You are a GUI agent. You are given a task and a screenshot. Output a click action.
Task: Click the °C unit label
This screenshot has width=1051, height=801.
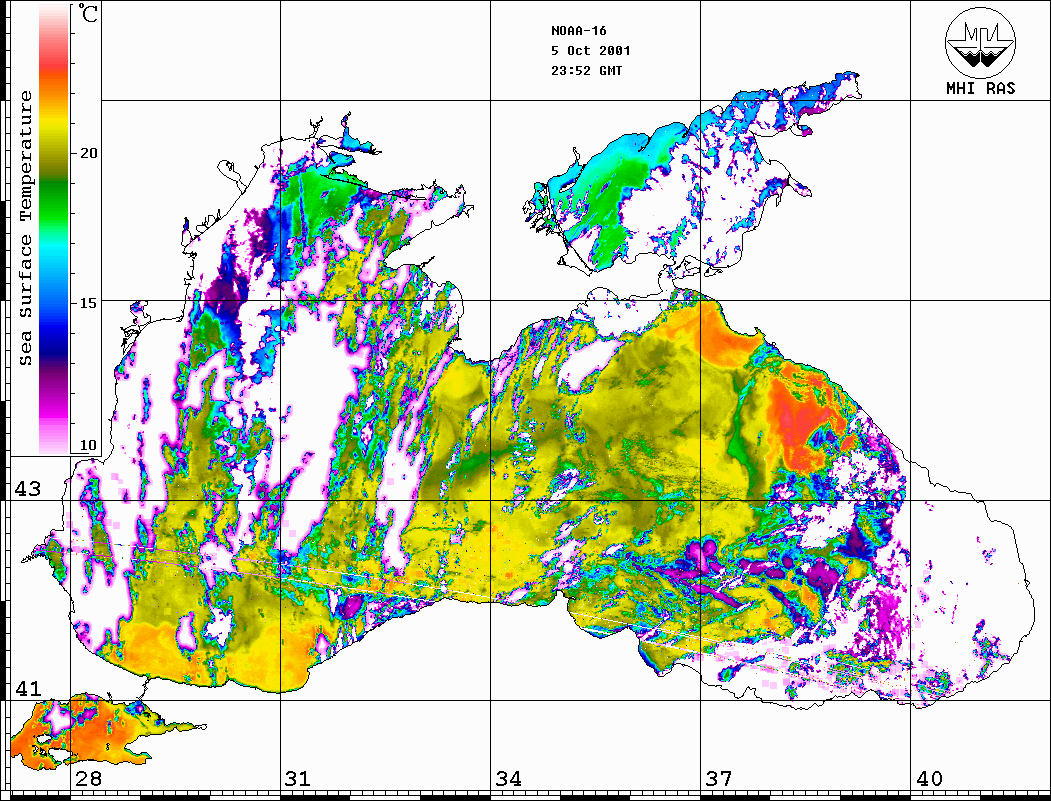(x=88, y=13)
